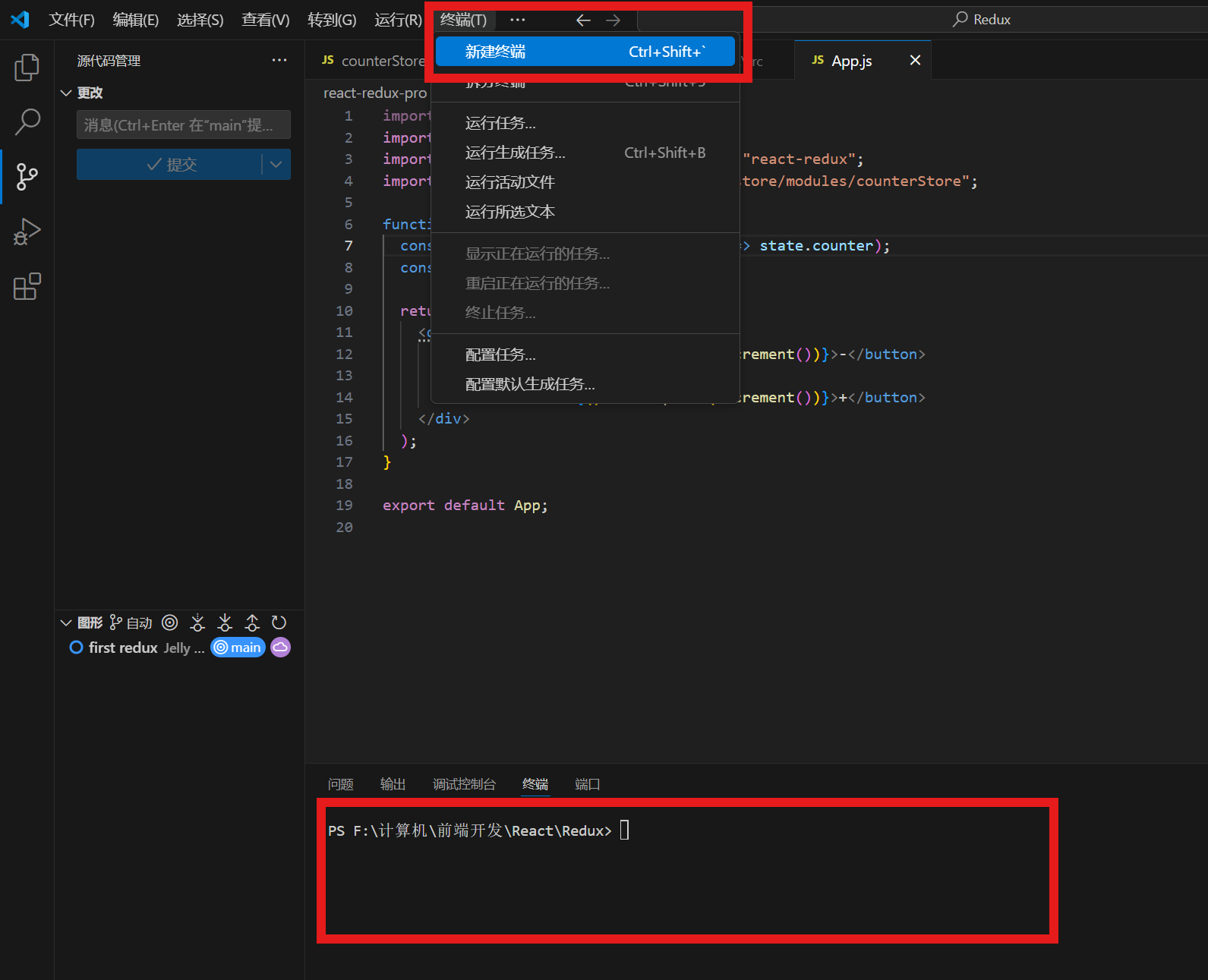Click pull icon in graph toolbar
The width and height of the screenshot is (1208, 980).
225,622
